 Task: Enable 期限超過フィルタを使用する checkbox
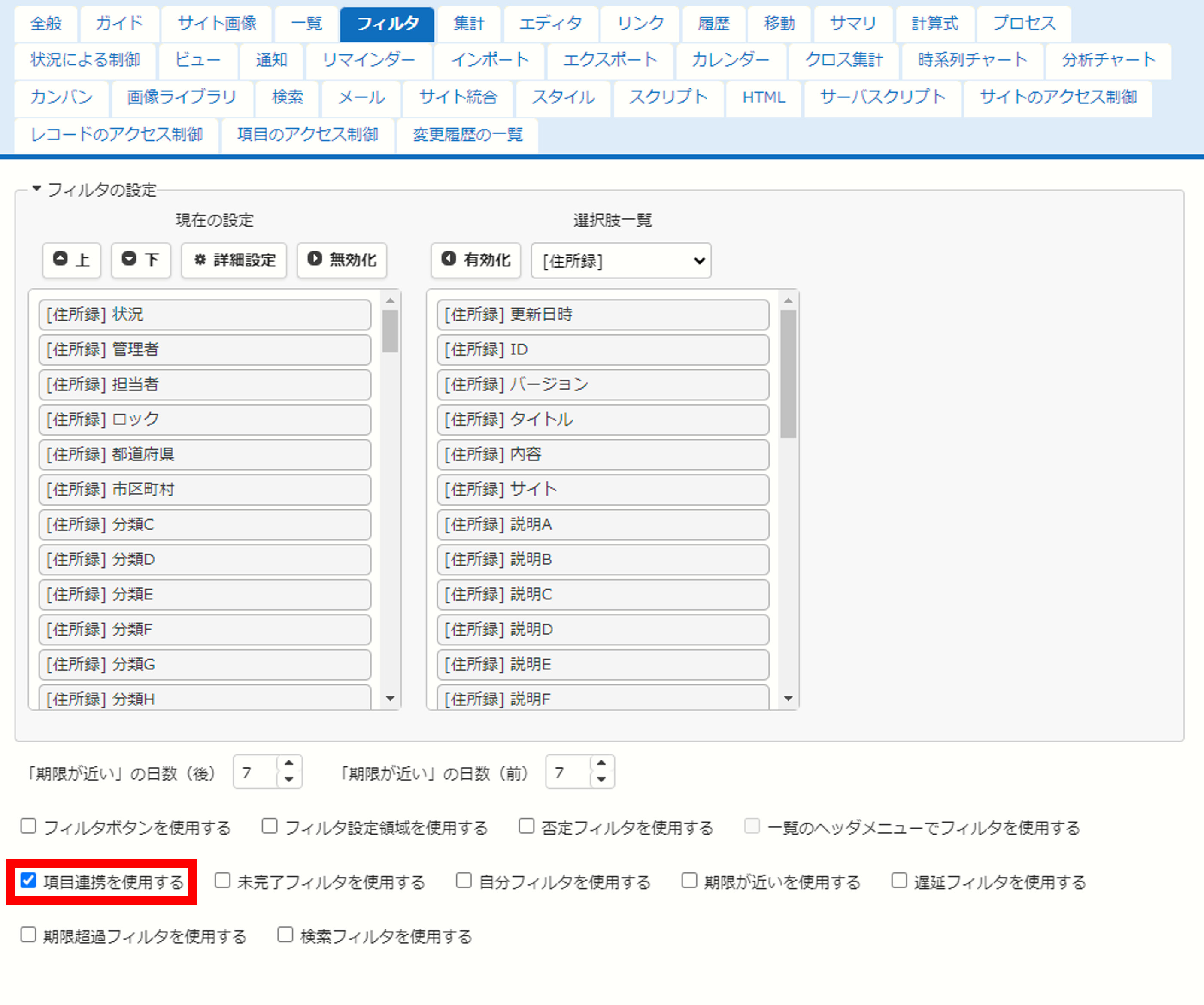point(29,935)
